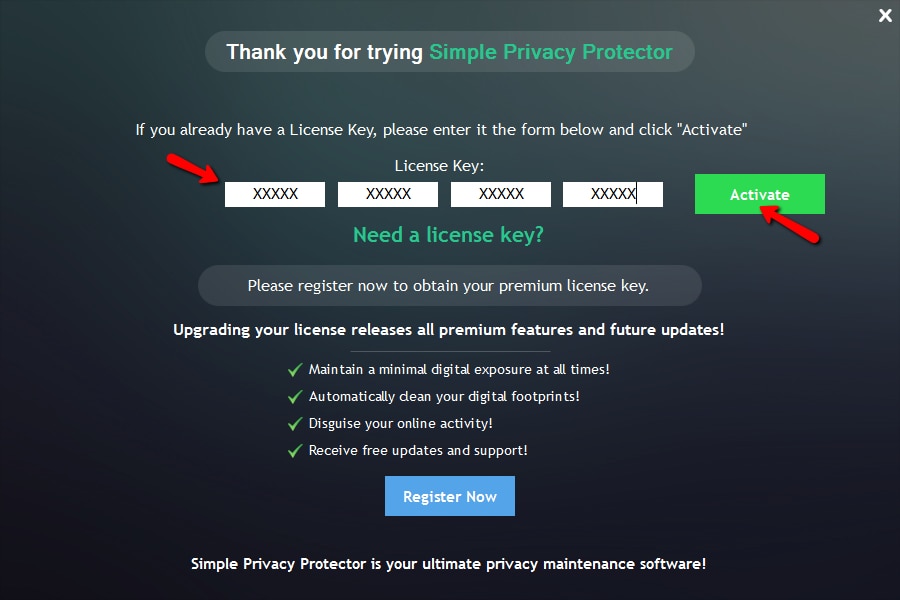Click the red arrow pointing at the license fields
900x600 pixels.
click(x=193, y=168)
